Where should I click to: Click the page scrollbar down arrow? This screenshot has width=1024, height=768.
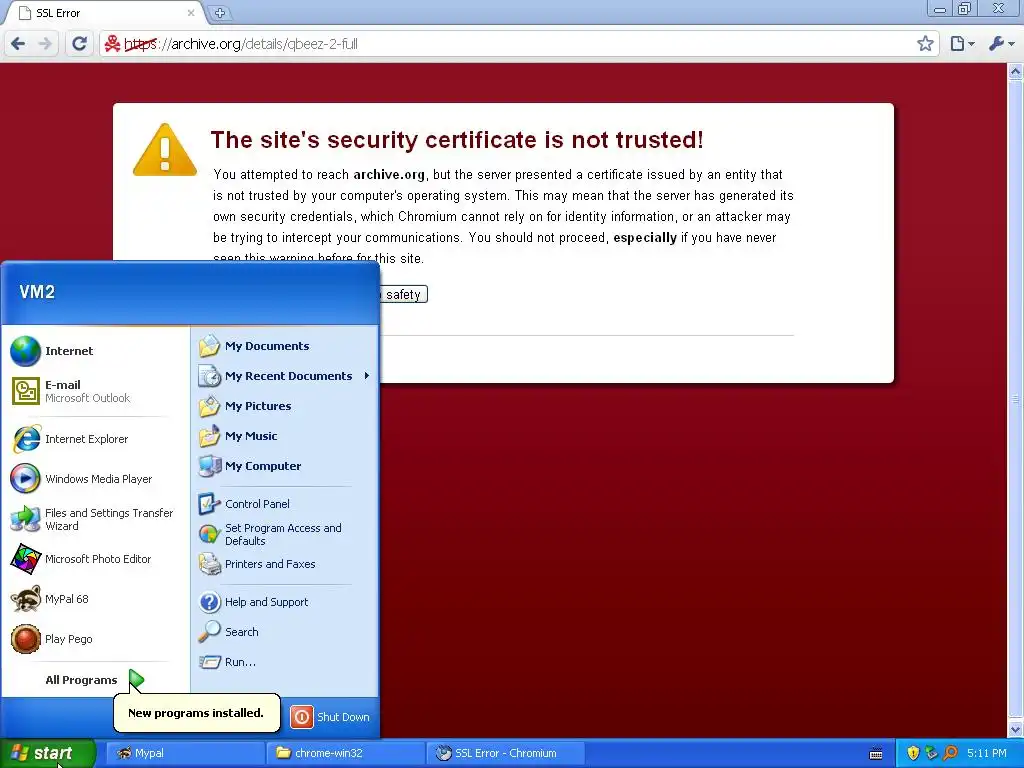point(1016,729)
